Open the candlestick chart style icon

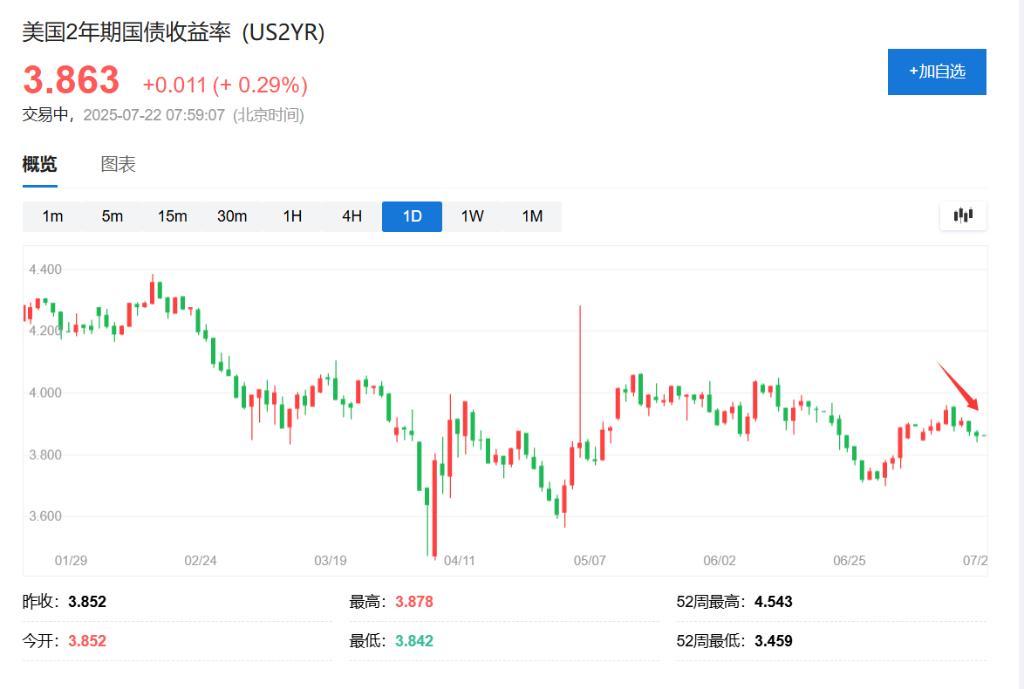pyautogui.click(x=961, y=215)
